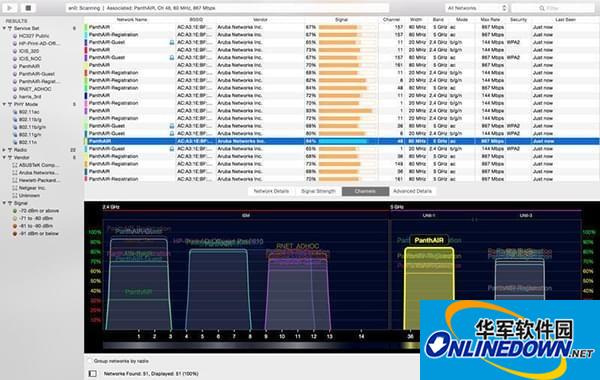Filter by Netgear Inc. vendor icon
The height and width of the screenshot is (380, 600).
click(15, 188)
